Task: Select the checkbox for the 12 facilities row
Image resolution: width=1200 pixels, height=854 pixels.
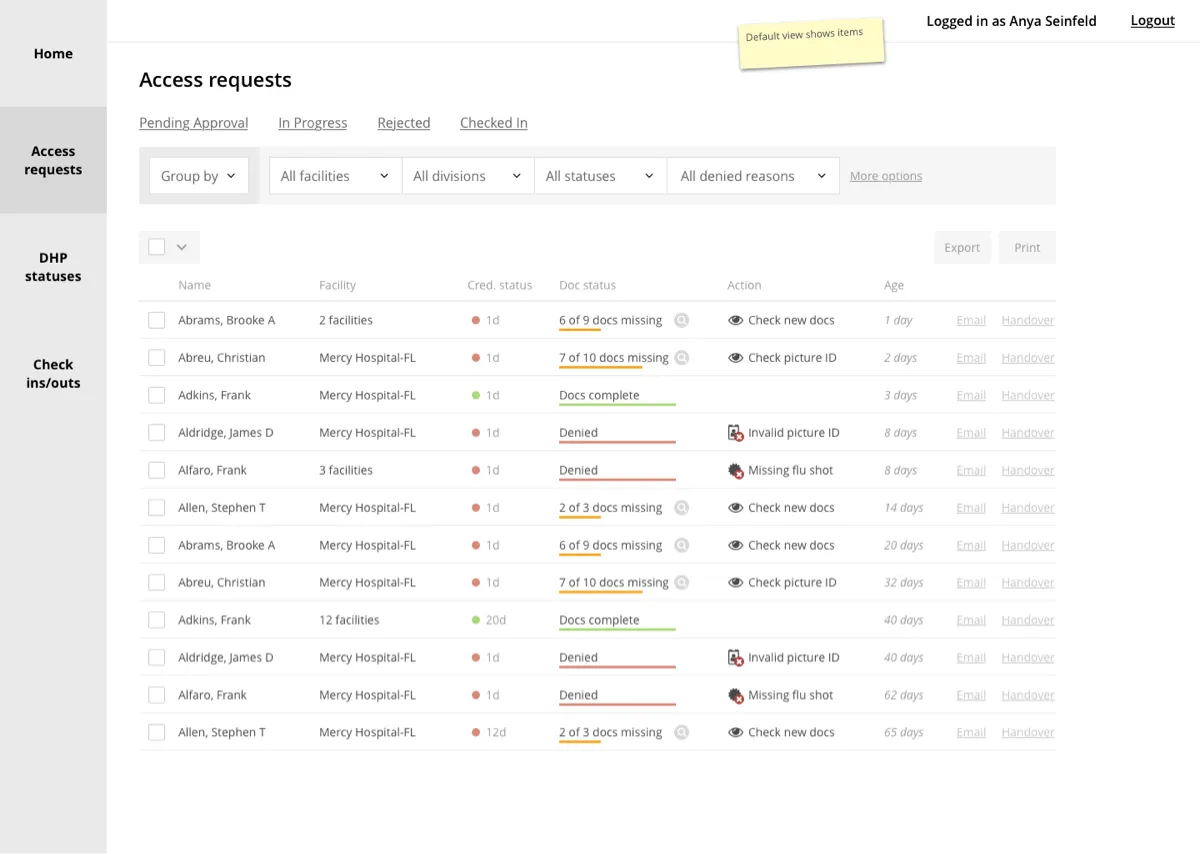Action: point(157,620)
